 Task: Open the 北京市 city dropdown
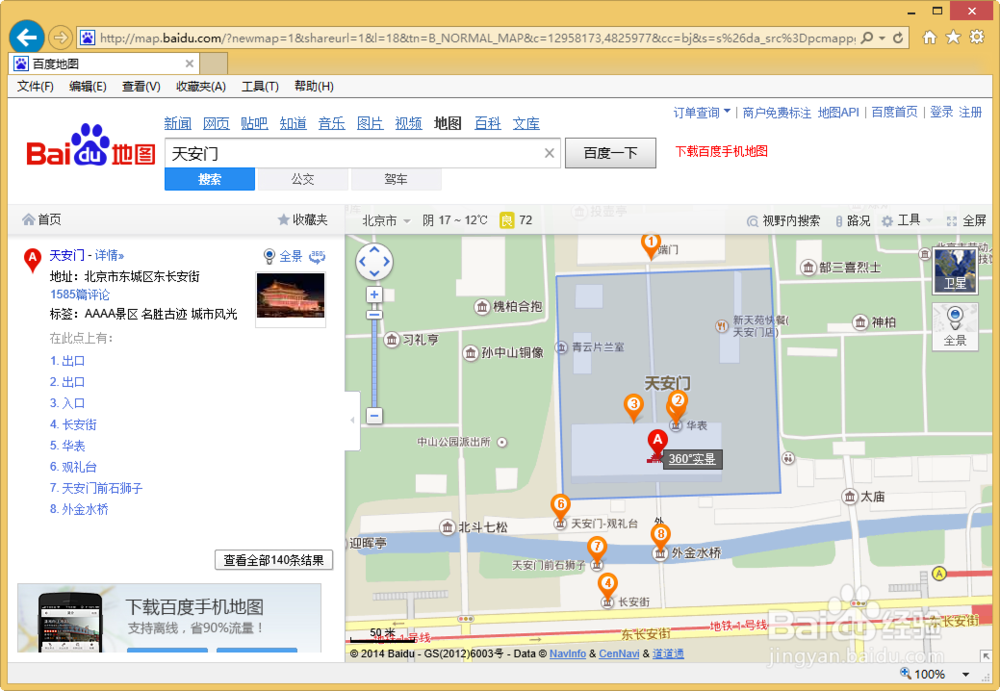(386, 221)
